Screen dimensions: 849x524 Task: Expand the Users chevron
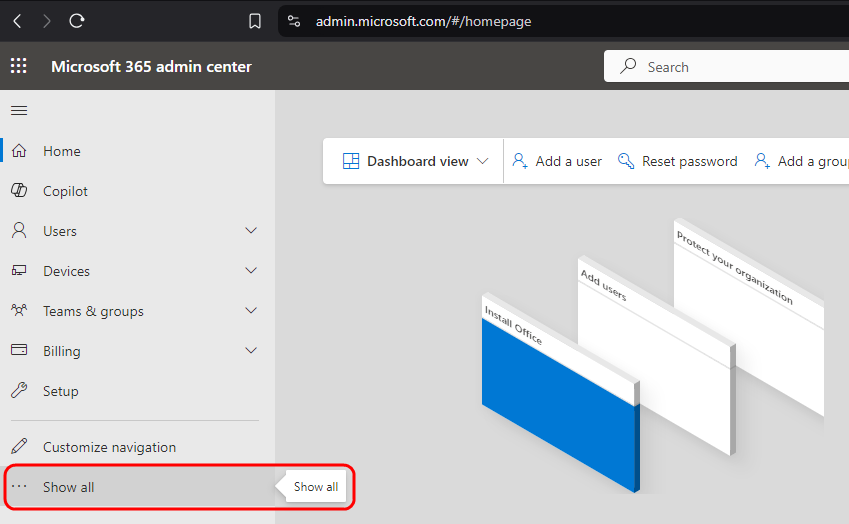251,231
